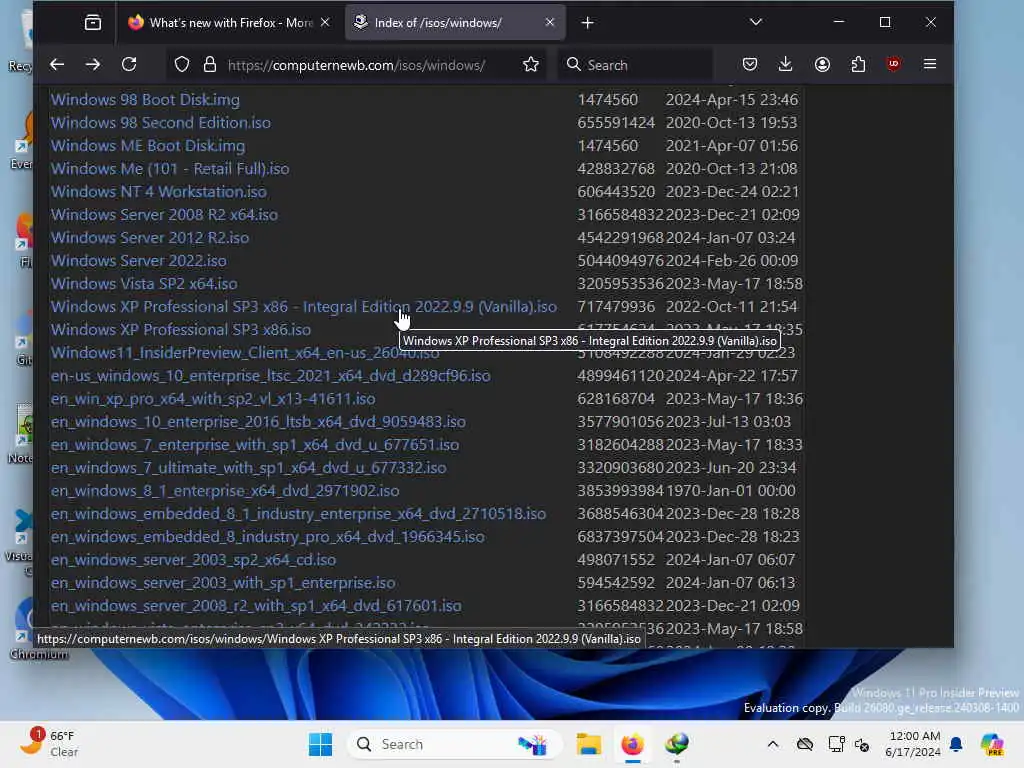
Task: Open Windows Vista SP2 x64.iso link
Action: pos(144,283)
